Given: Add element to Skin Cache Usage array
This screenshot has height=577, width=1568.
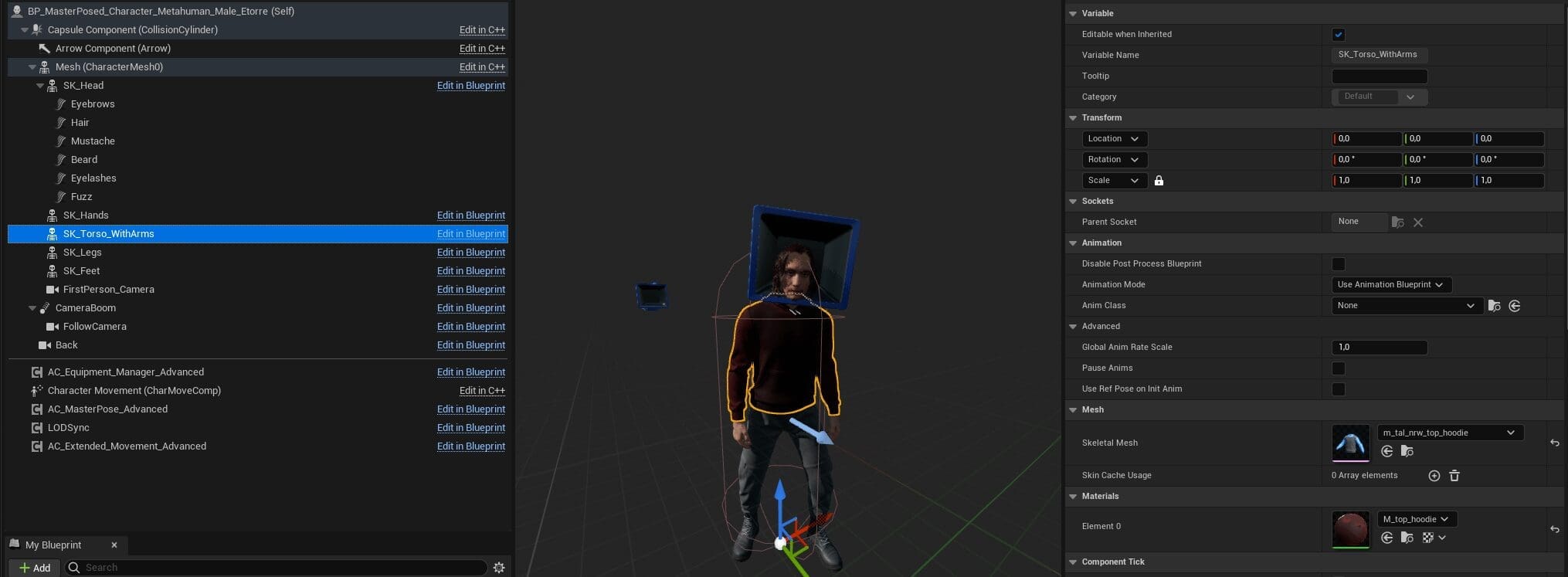Looking at the screenshot, I should click(x=1434, y=476).
